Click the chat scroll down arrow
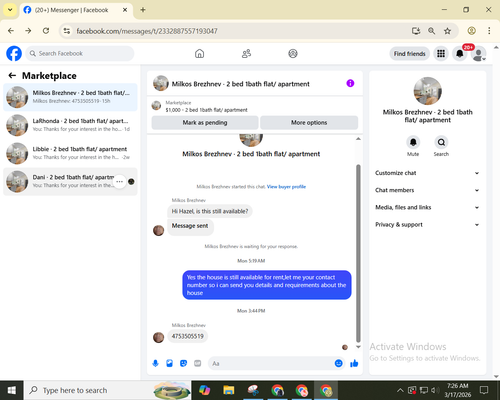The height and width of the screenshot is (400, 500). pyautogui.click(x=358, y=347)
